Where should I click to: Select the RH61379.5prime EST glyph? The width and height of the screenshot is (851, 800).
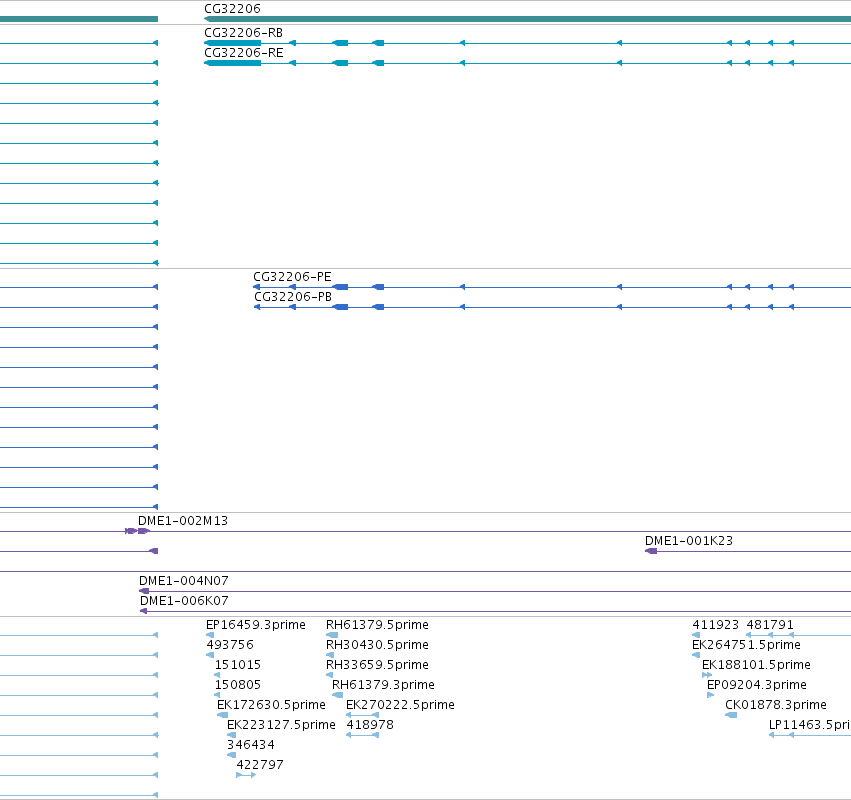(x=332, y=635)
